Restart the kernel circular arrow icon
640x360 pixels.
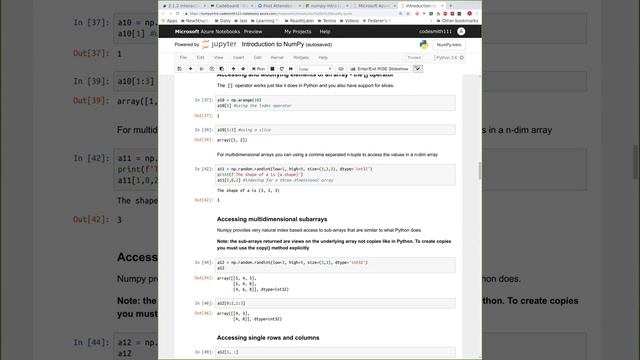click(x=282, y=69)
